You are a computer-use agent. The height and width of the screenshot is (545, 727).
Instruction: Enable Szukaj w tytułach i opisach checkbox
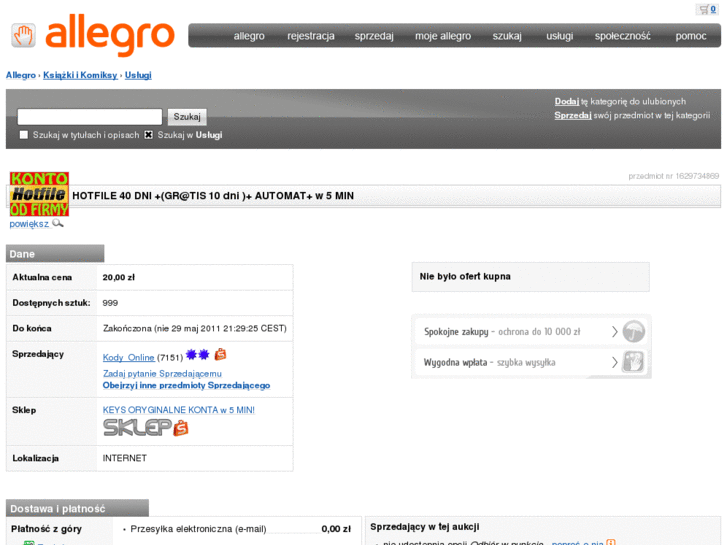pos(24,135)
